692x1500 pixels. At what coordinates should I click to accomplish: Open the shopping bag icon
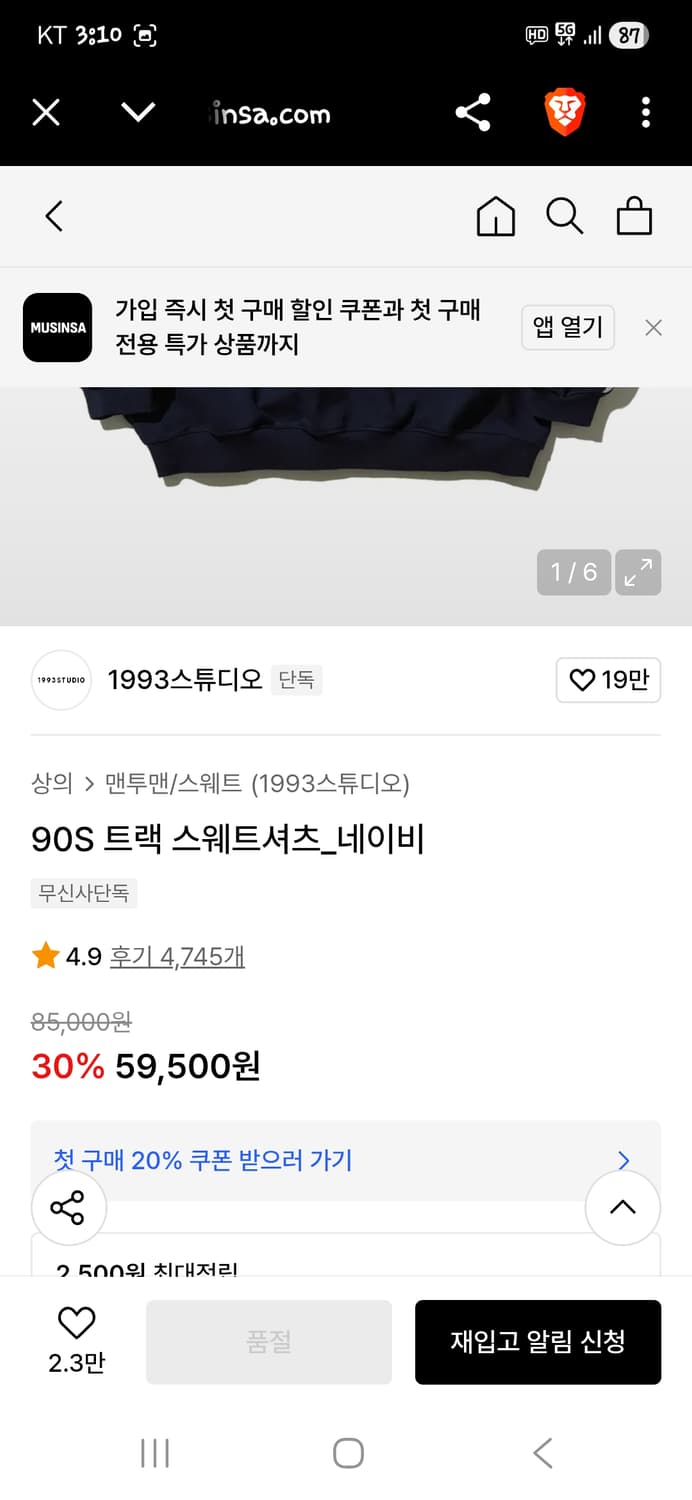[634, 215]
